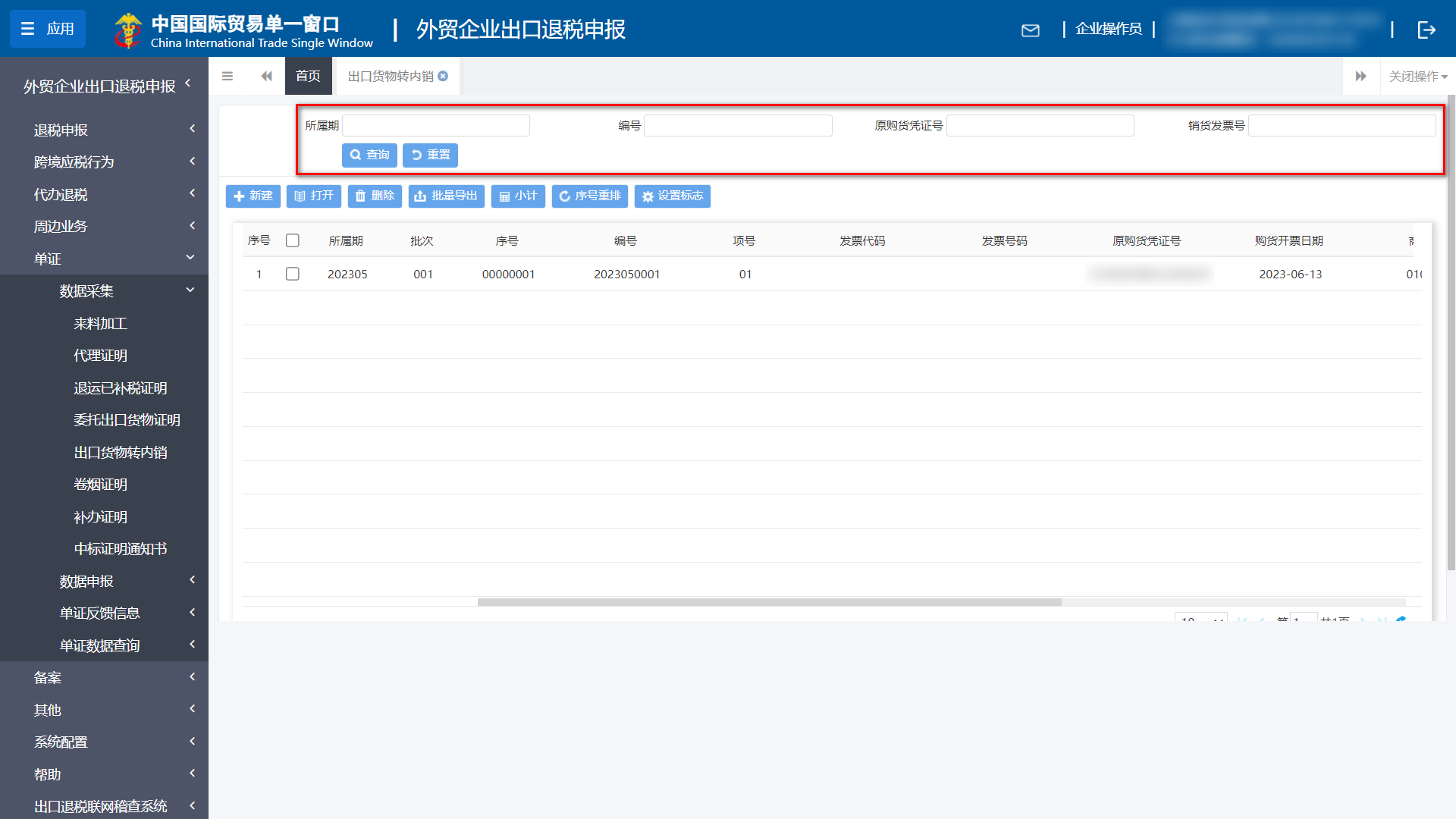Image resolution: width=1456 pixels, height=819 pixels.
Task: Check the checkbox for row 1
Action: click(x=293, y=274)
